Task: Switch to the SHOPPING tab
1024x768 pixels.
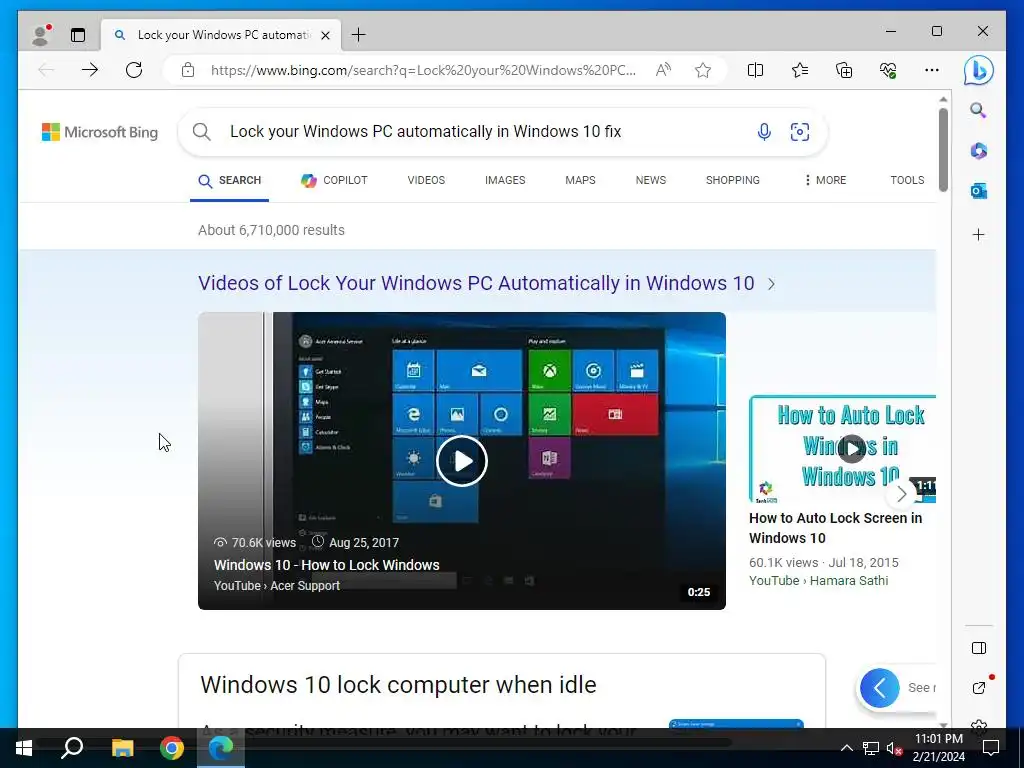Action: [x=732, y=180]
